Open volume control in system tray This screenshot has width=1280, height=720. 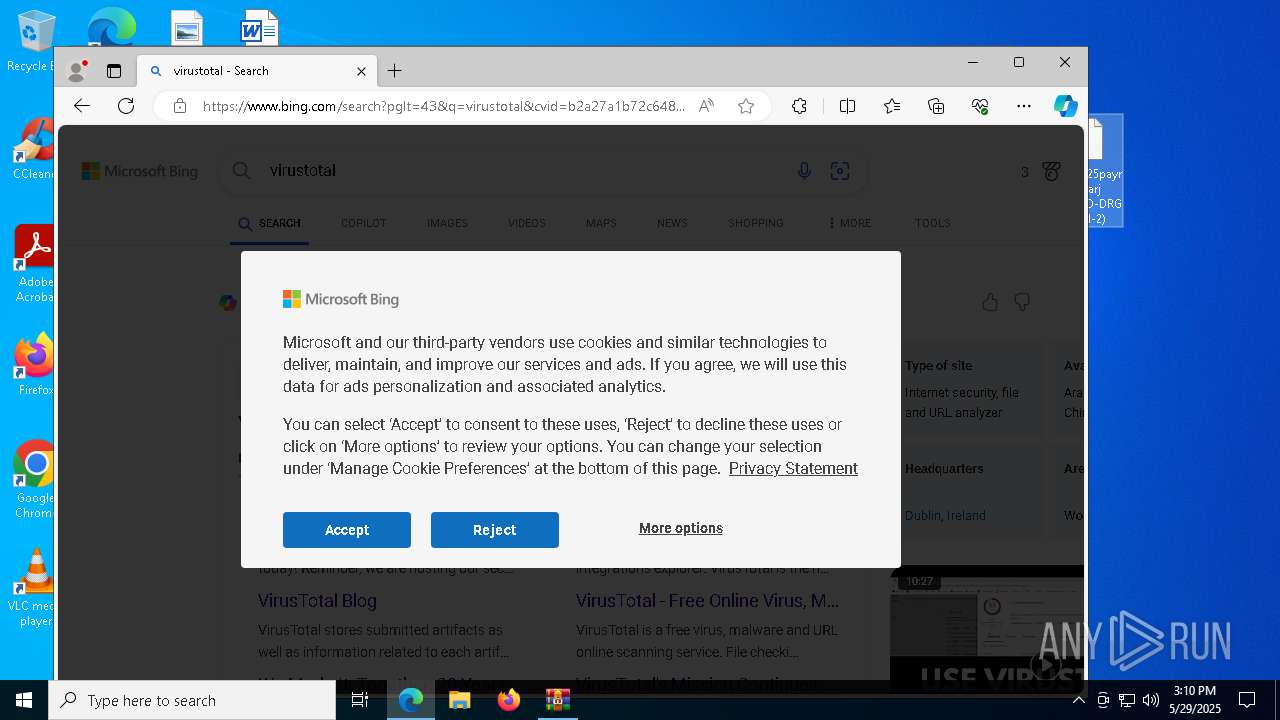point(1151,700)
